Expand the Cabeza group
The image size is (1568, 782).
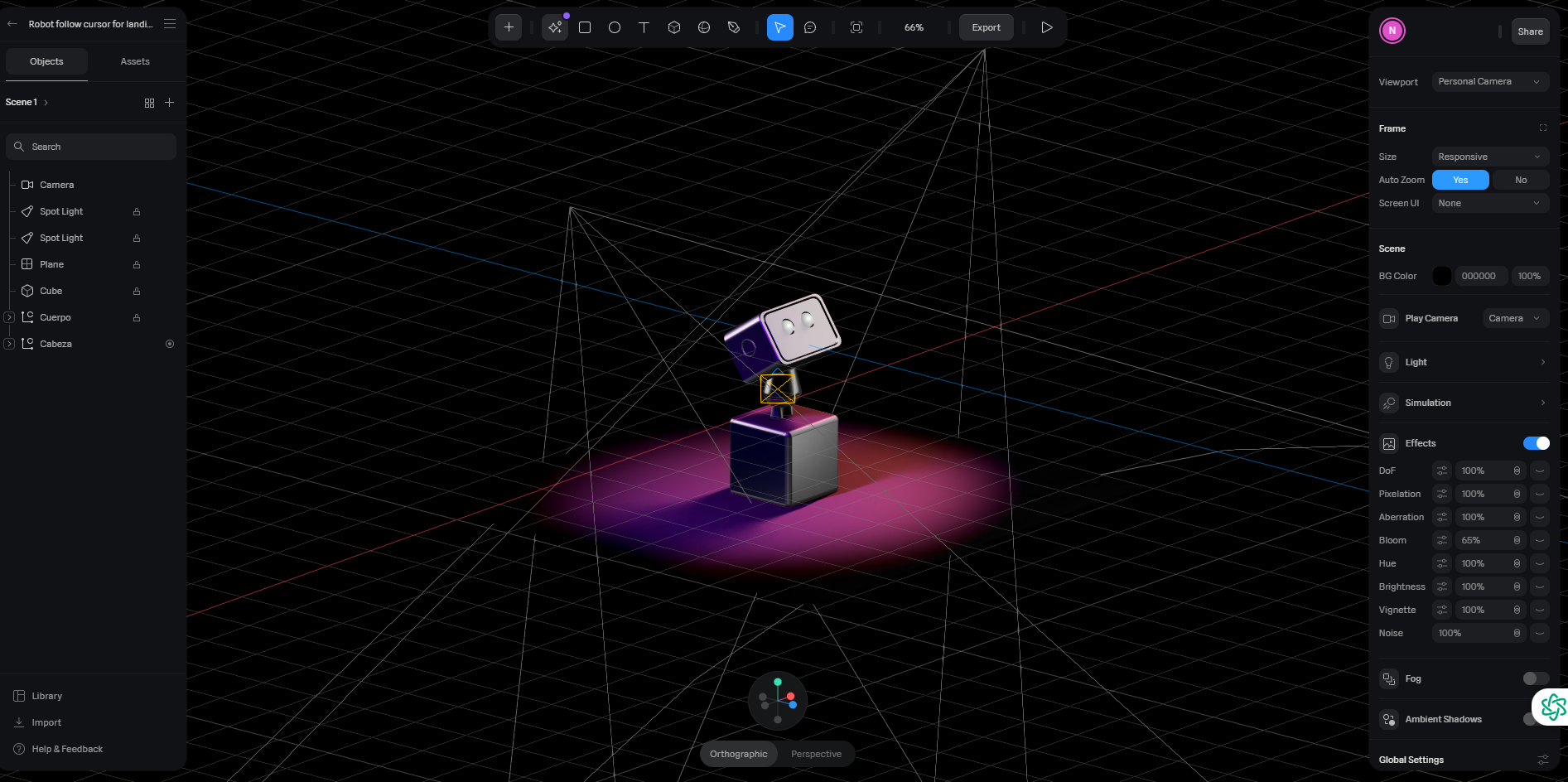[9, 344]
